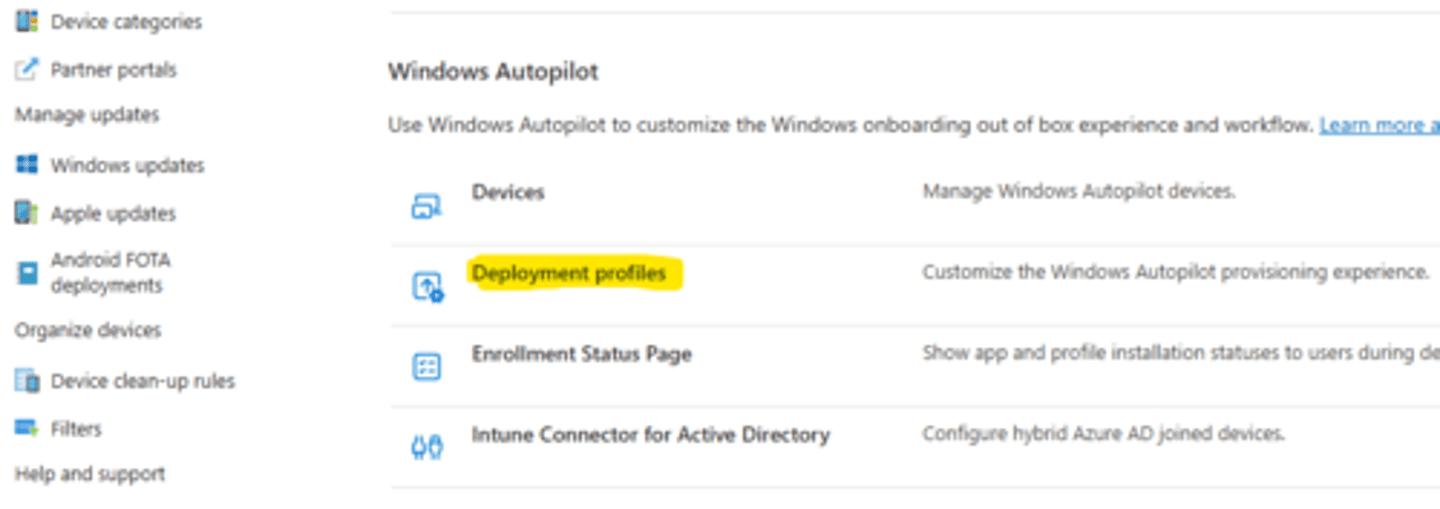Open Device categories in sidebar
The height and width of the screenshot is (509, 1440).
point(126,21)
